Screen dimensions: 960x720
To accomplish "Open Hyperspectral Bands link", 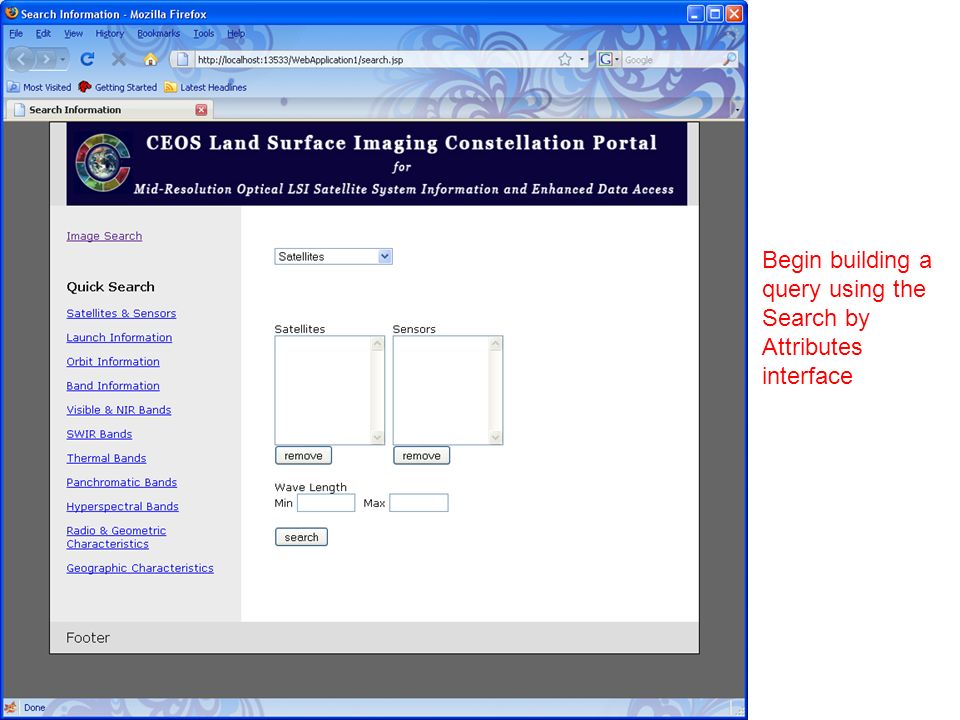I will [x=122, y=507].
